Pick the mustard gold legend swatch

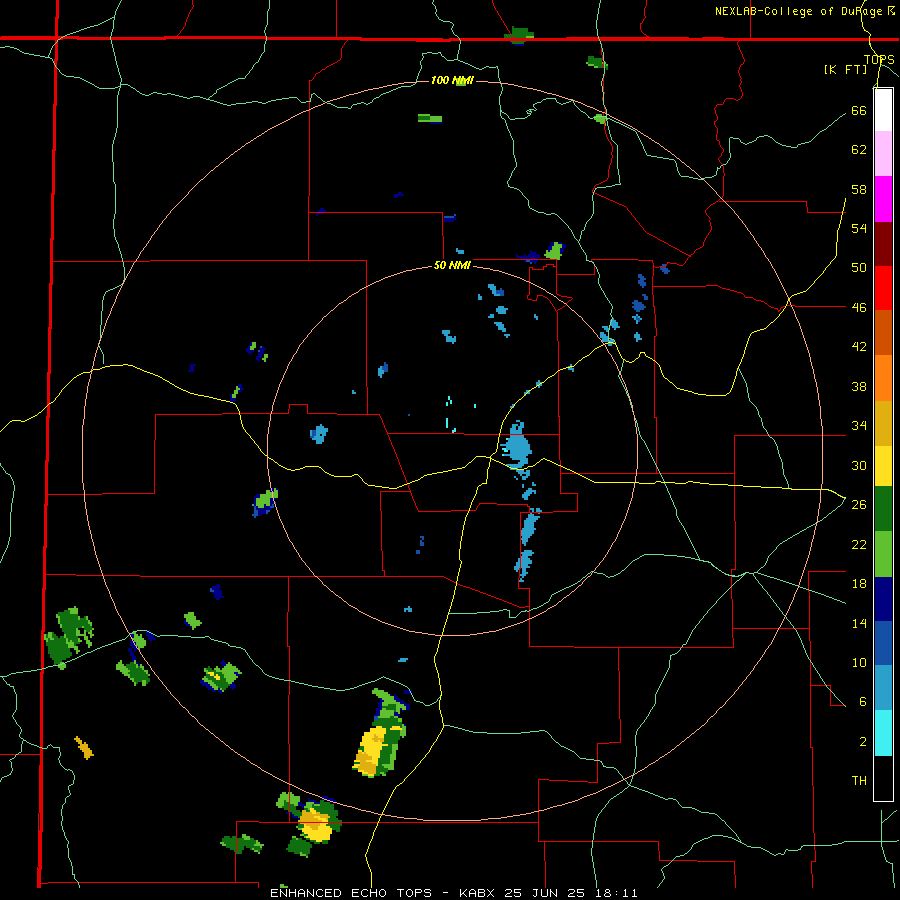coord(883,423)
